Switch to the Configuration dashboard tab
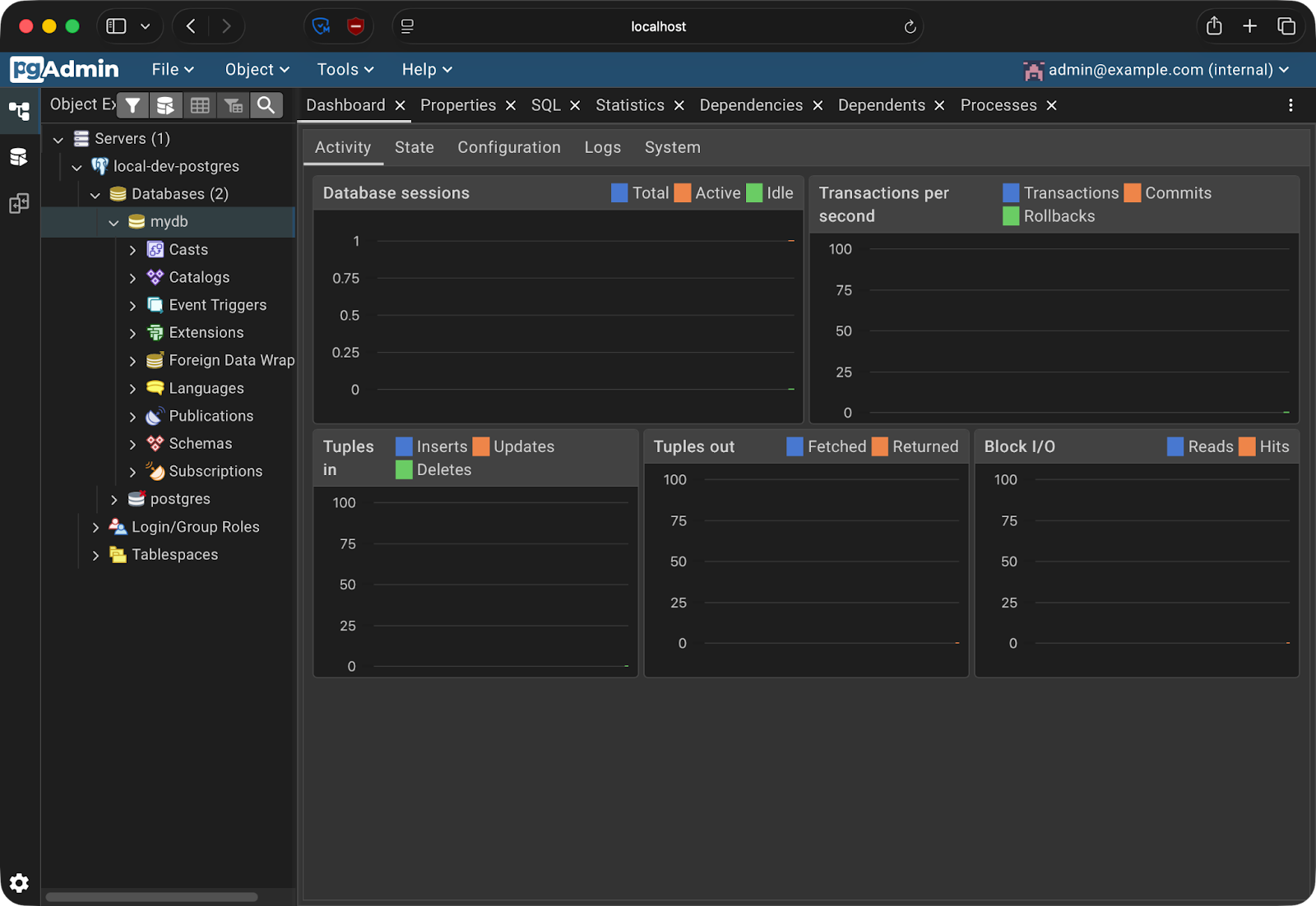The width and height of the screenshot is (1316, 906). point(509,147)
